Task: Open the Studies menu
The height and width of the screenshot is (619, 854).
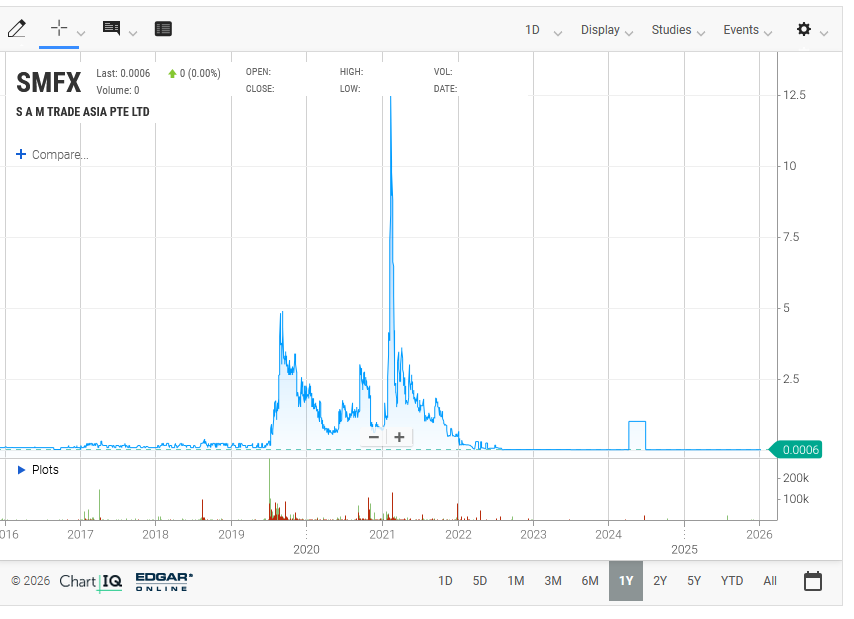Action: pyautogui.click(x=678, y=30)
